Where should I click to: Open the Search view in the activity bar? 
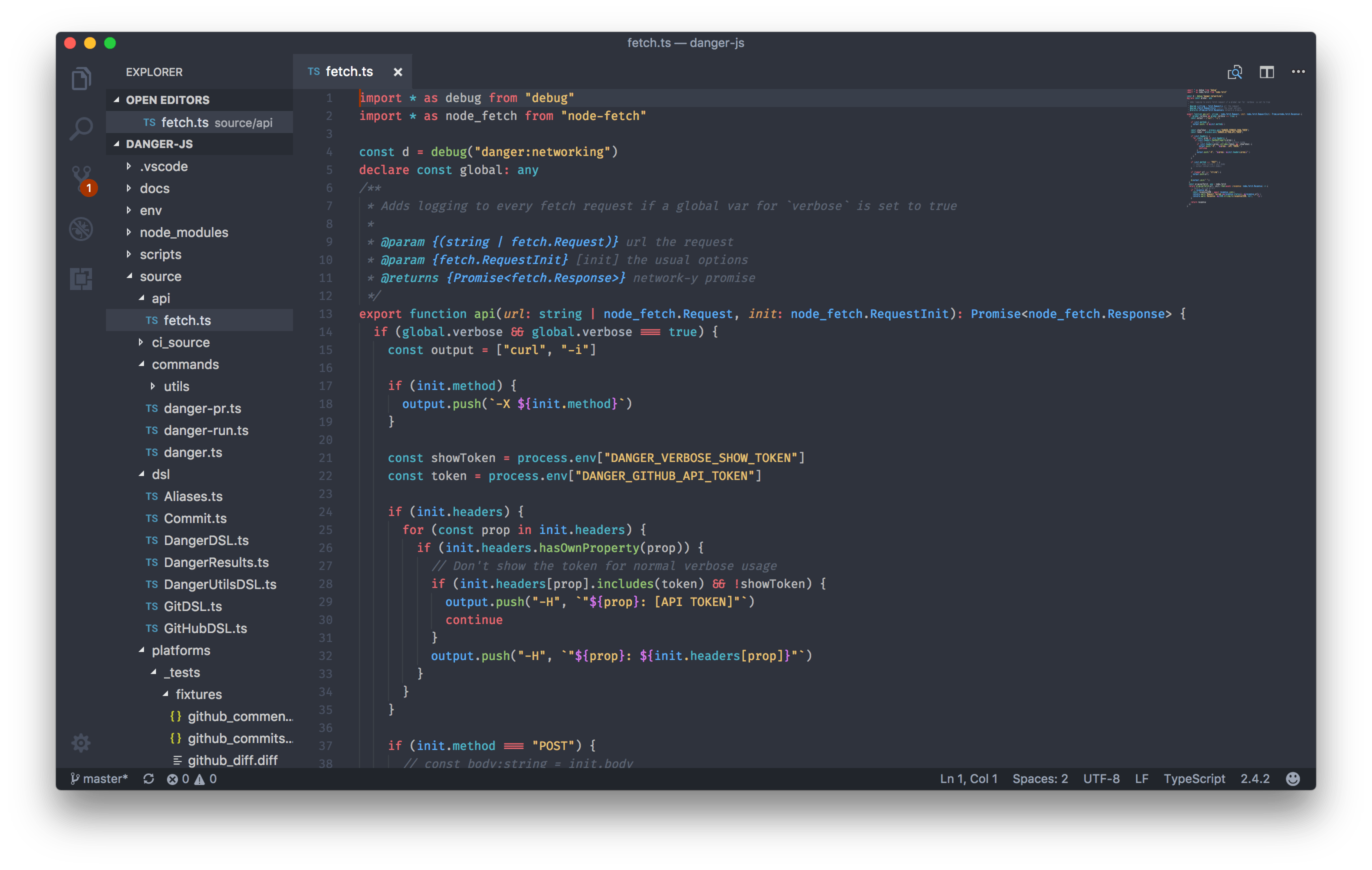point(81,128)
